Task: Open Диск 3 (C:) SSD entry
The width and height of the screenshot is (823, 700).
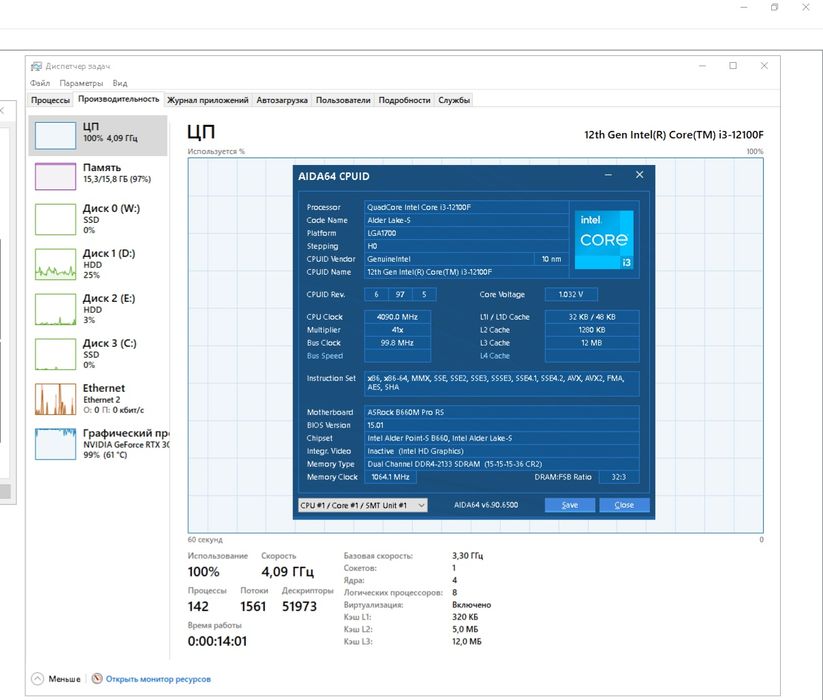Action: (x=98, y=353)
